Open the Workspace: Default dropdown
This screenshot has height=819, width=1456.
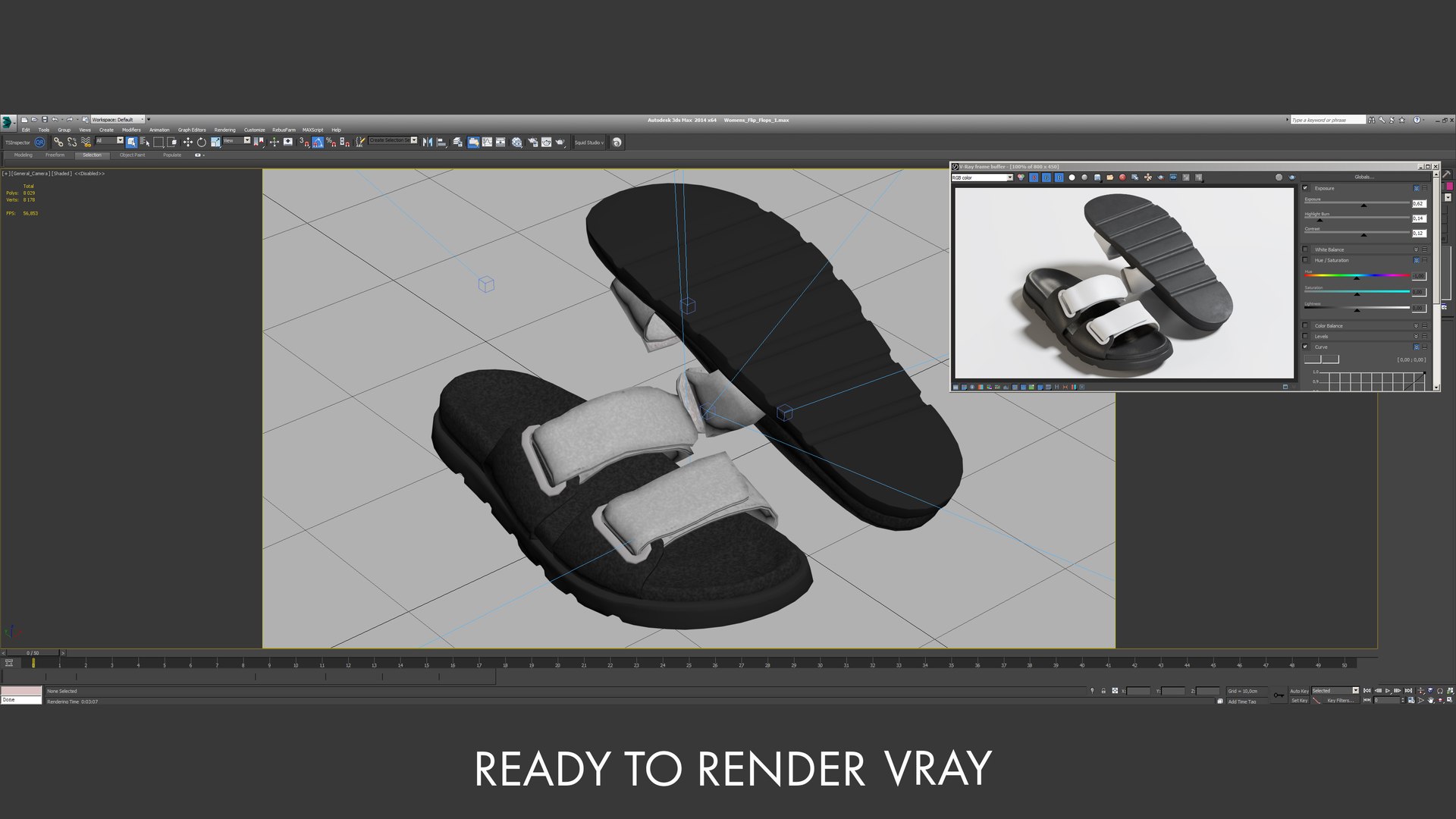point(118,120)
